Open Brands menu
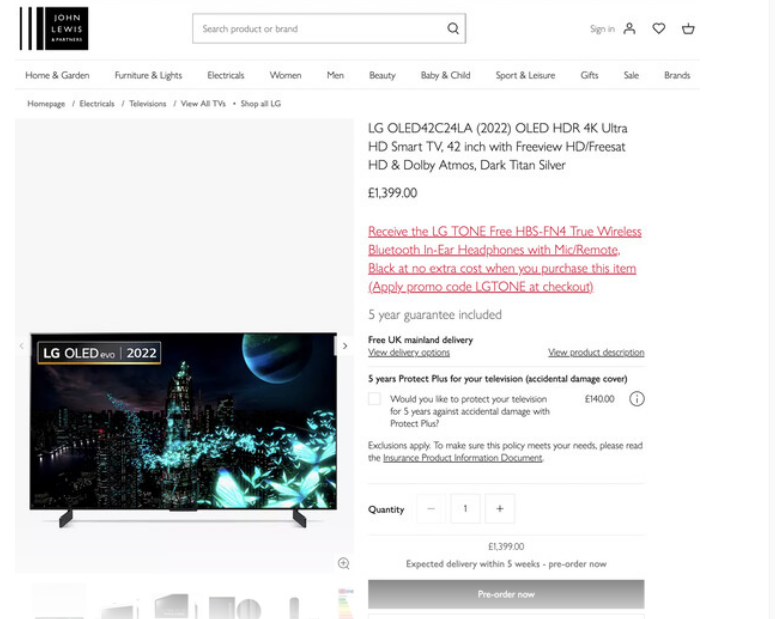 [677, 75]
